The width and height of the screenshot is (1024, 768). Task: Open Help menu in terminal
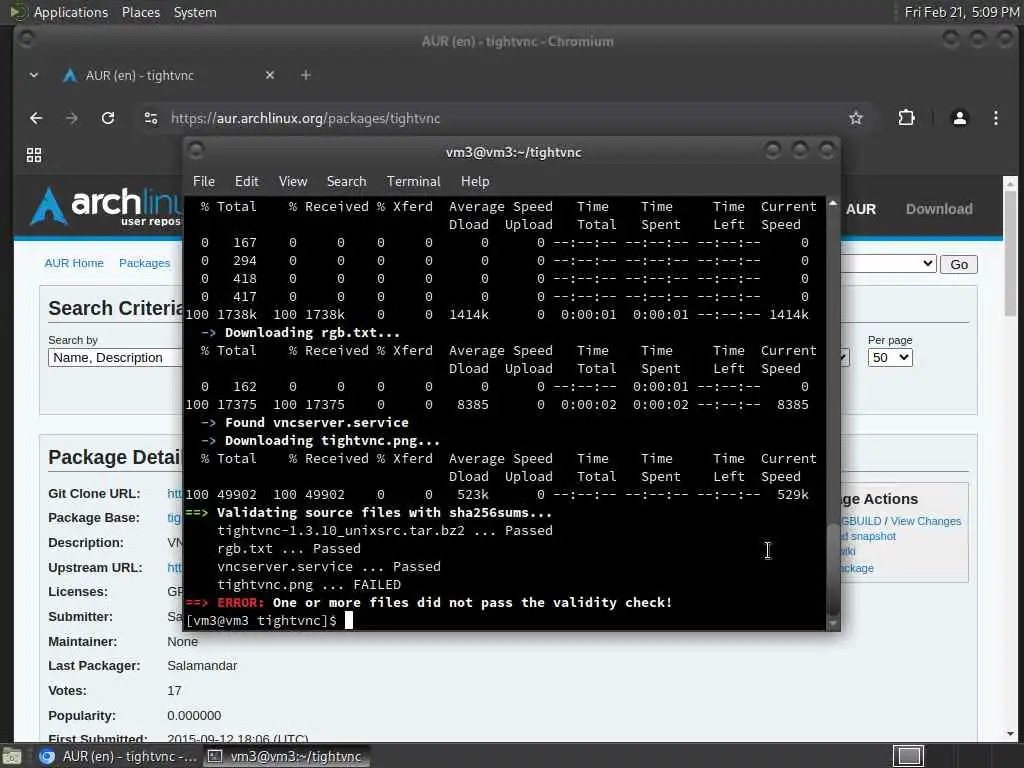coord(475,182)
